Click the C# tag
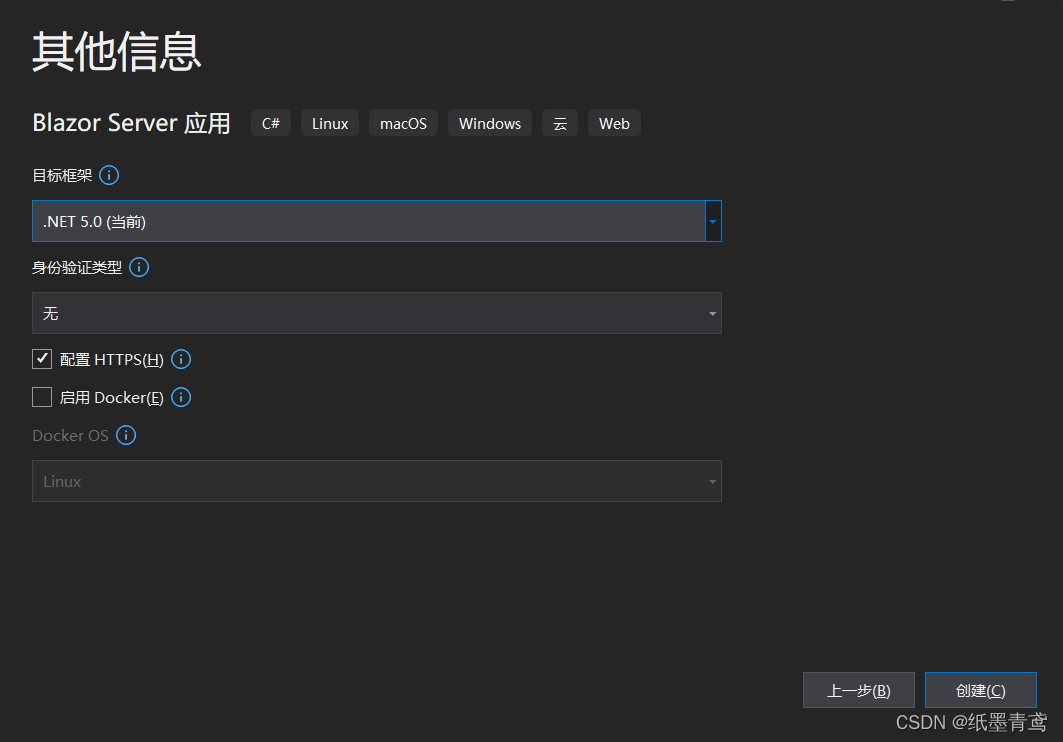The height and width of the screenshot is (742, 1063). pos(270,123)
